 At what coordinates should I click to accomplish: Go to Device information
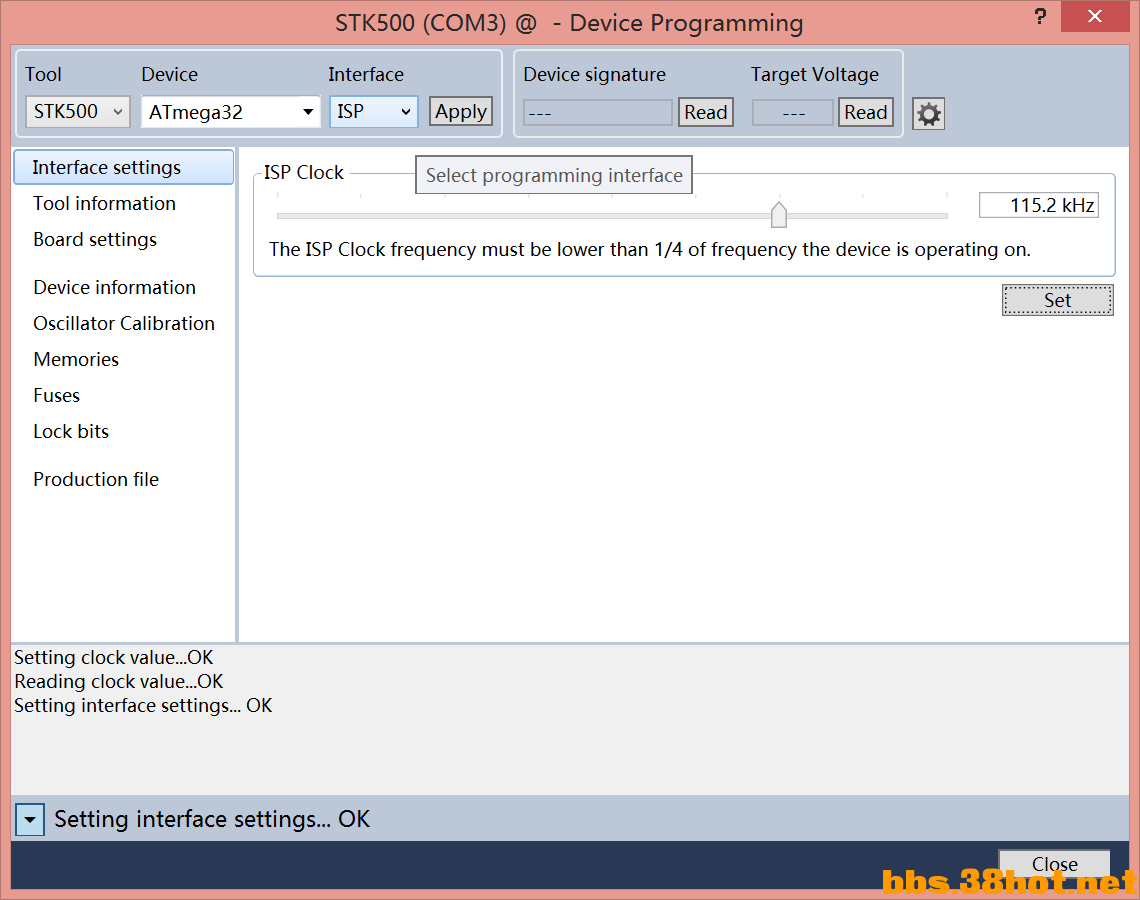tap(115, 288)
